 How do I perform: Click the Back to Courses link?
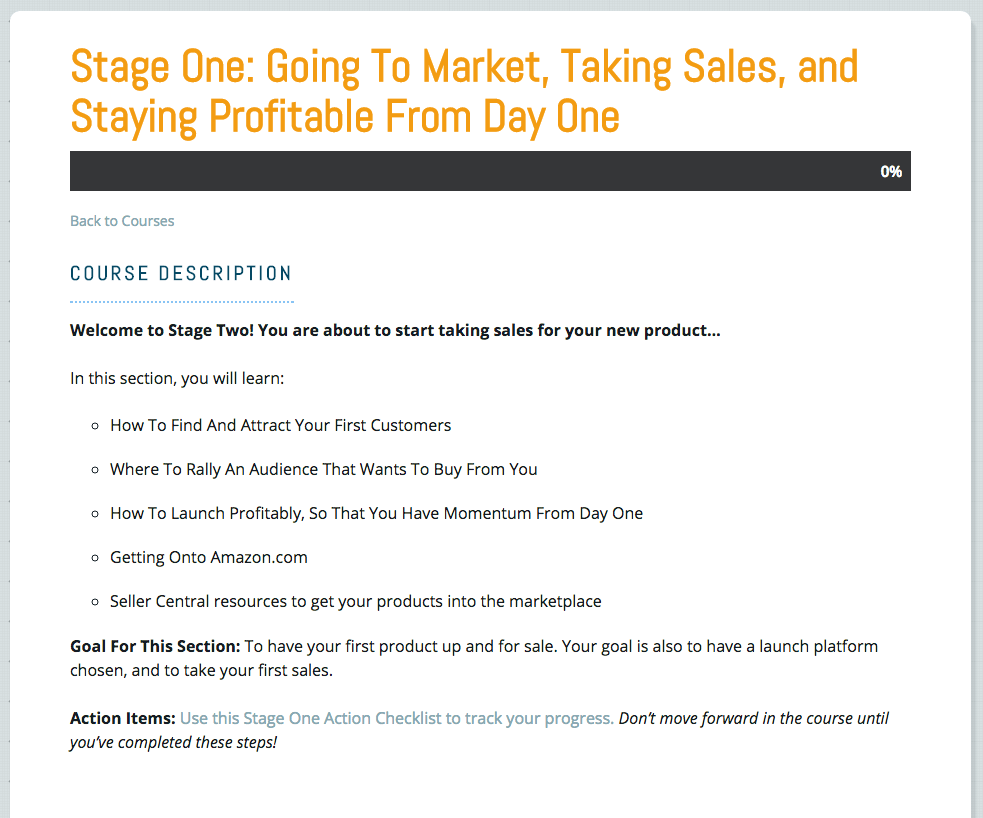(122, 221)
